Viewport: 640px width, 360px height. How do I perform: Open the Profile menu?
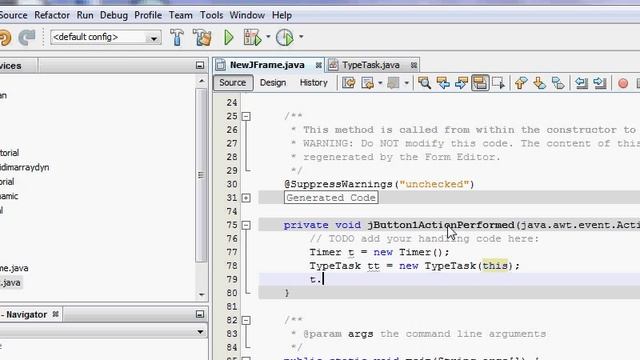coord(148,16)
